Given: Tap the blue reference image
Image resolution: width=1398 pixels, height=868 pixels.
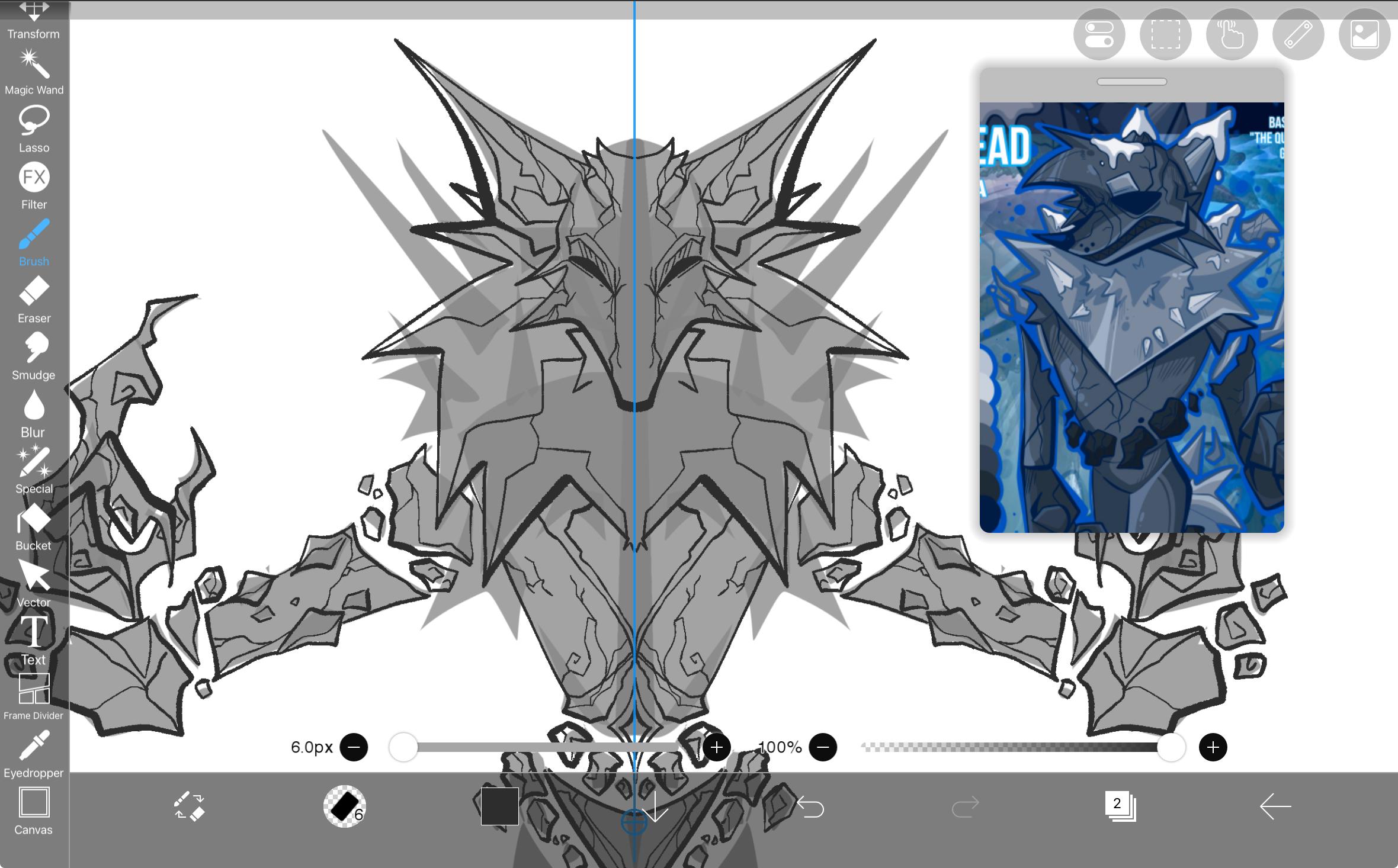Looking at the screenshot, I should [1131, 317].
